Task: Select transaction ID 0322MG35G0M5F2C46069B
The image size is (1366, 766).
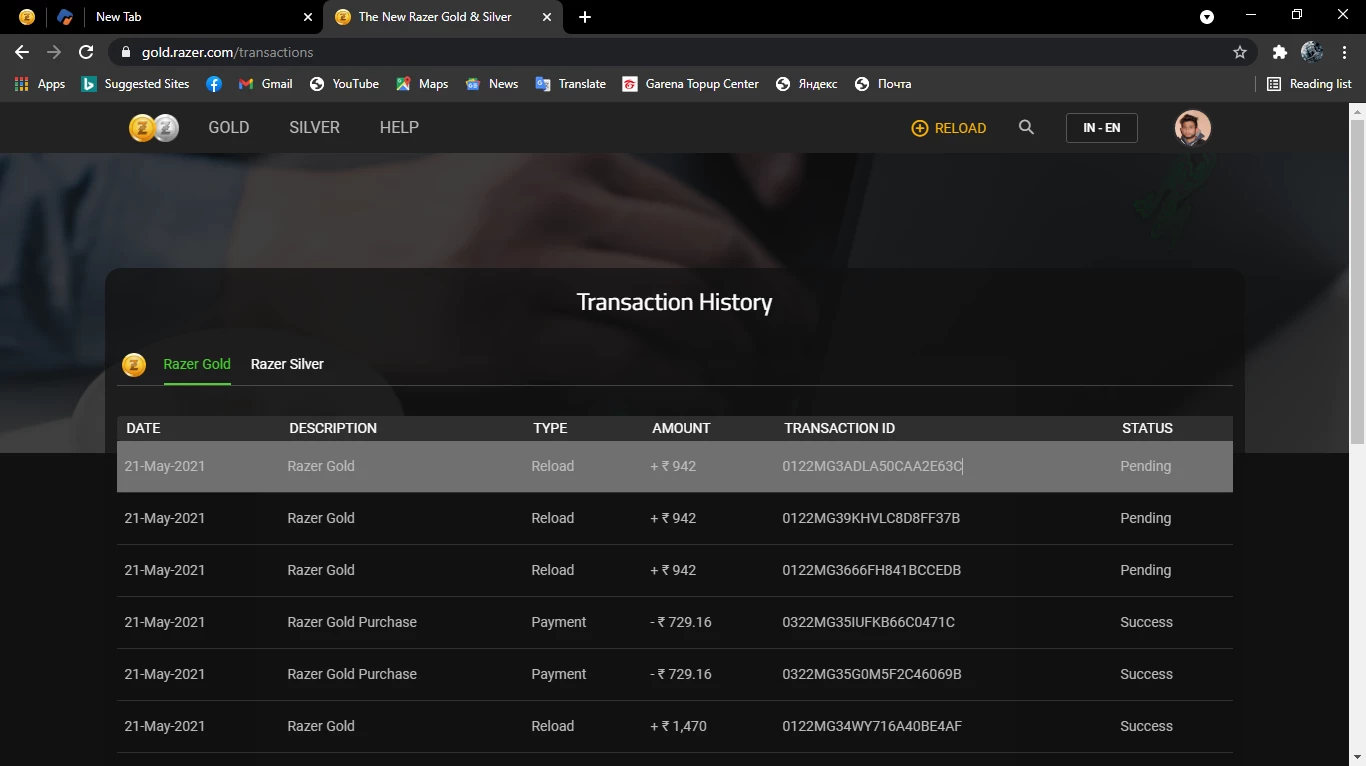Action: [872, 674]
